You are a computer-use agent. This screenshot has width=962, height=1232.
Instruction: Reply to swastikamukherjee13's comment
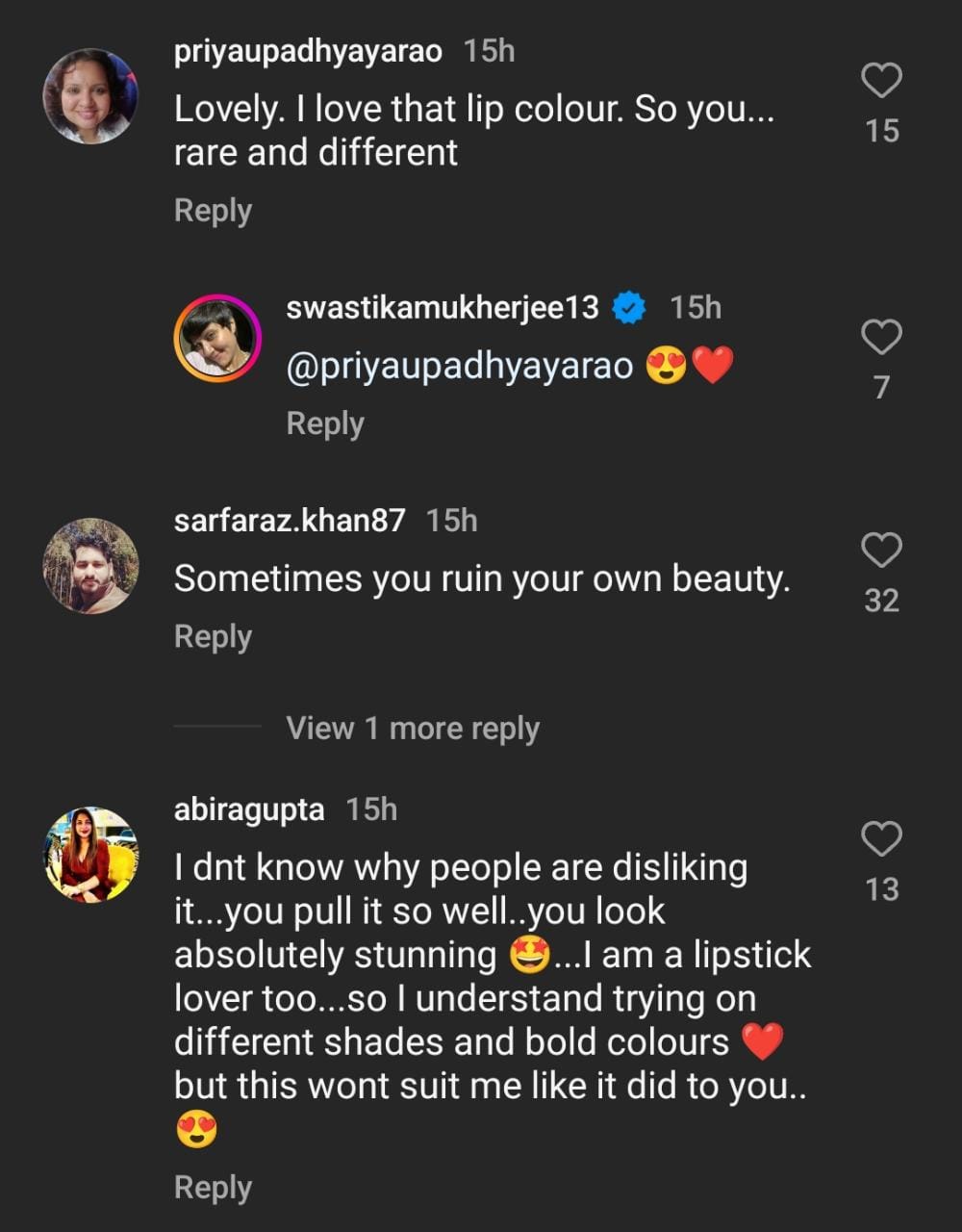tap(325, 423)
